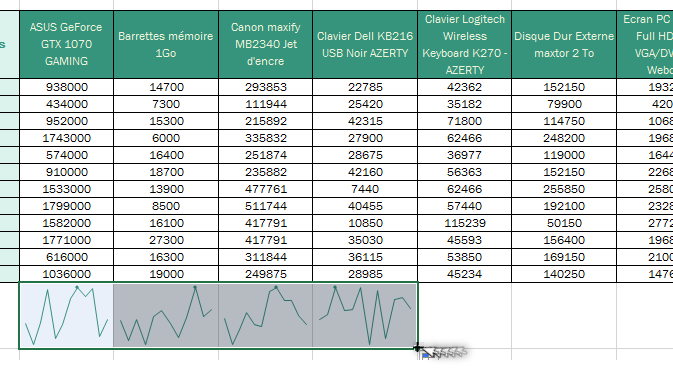
Task: Select cell with value 293853
Action: pos(266,87)
